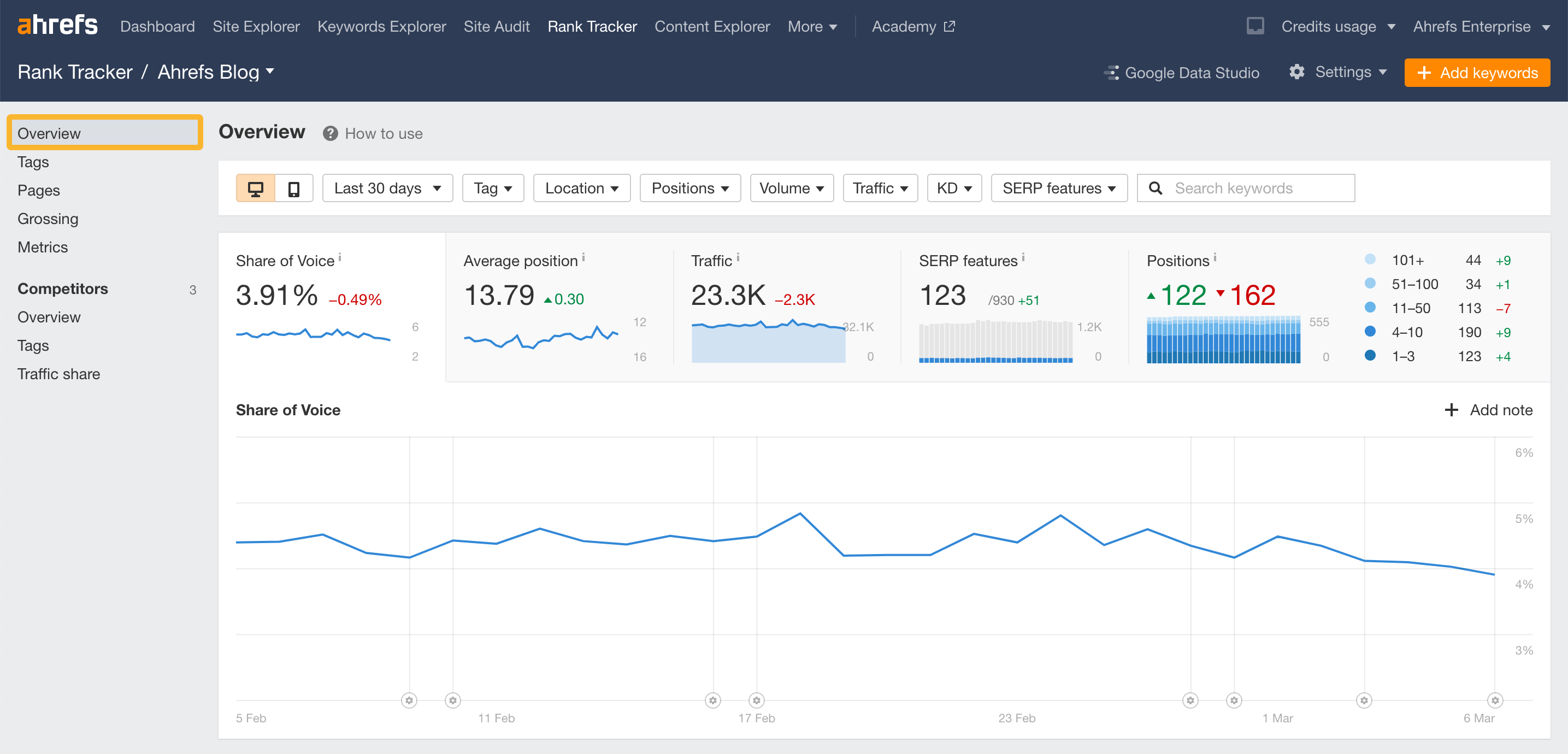Click the How to use help icon
Viewport: 1568px width, 754px height.
coord(331,133)
